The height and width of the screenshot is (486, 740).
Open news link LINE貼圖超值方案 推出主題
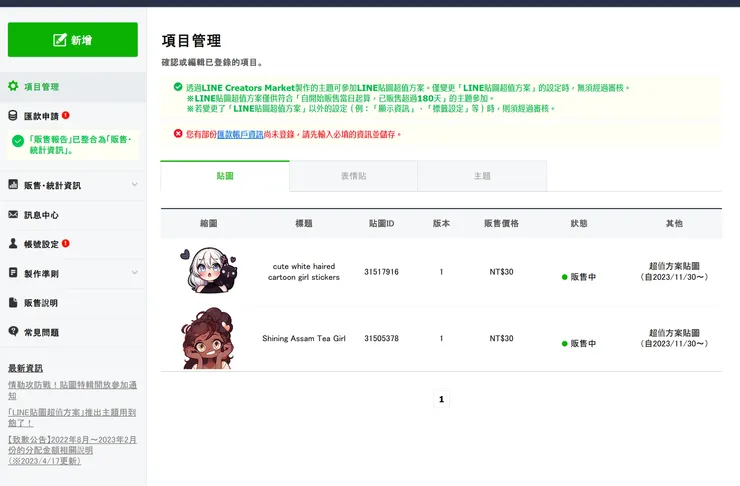coord(72,418)
